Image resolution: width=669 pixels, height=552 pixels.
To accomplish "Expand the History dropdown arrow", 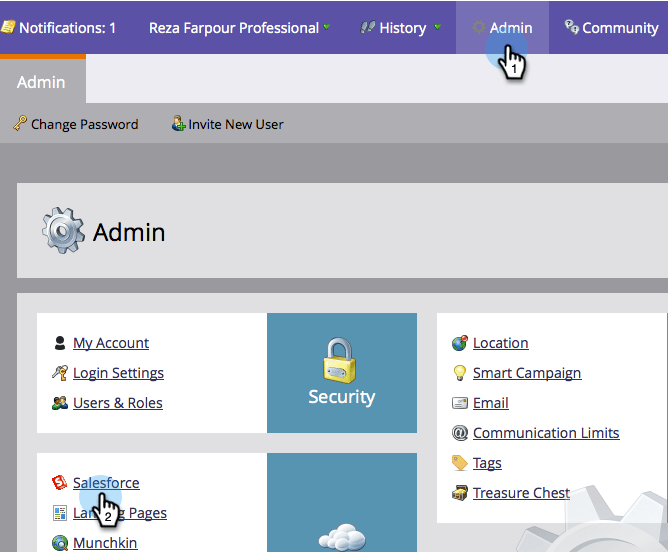I will 437,27.
